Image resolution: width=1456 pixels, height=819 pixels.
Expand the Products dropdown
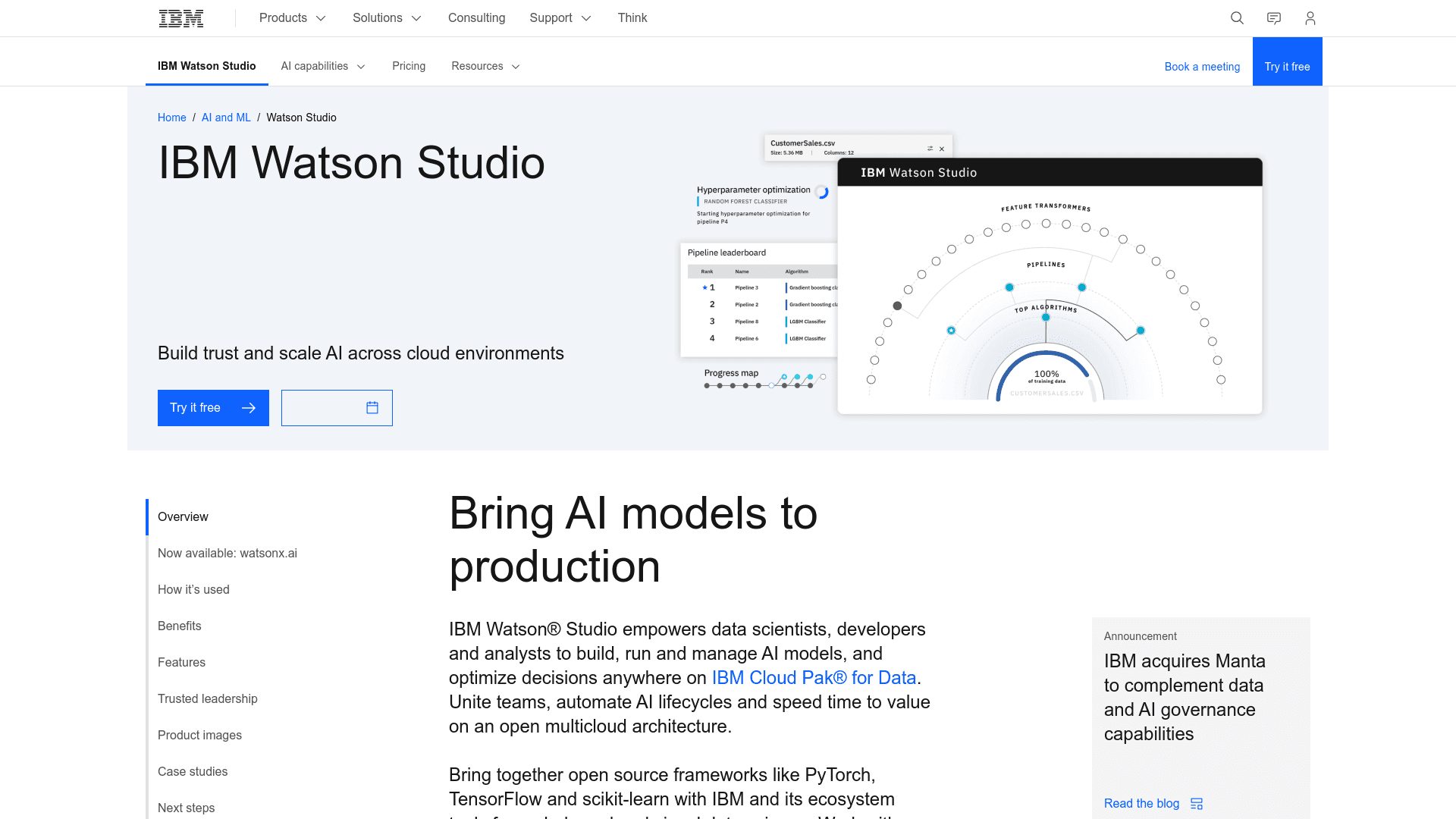tap(291, 17)
